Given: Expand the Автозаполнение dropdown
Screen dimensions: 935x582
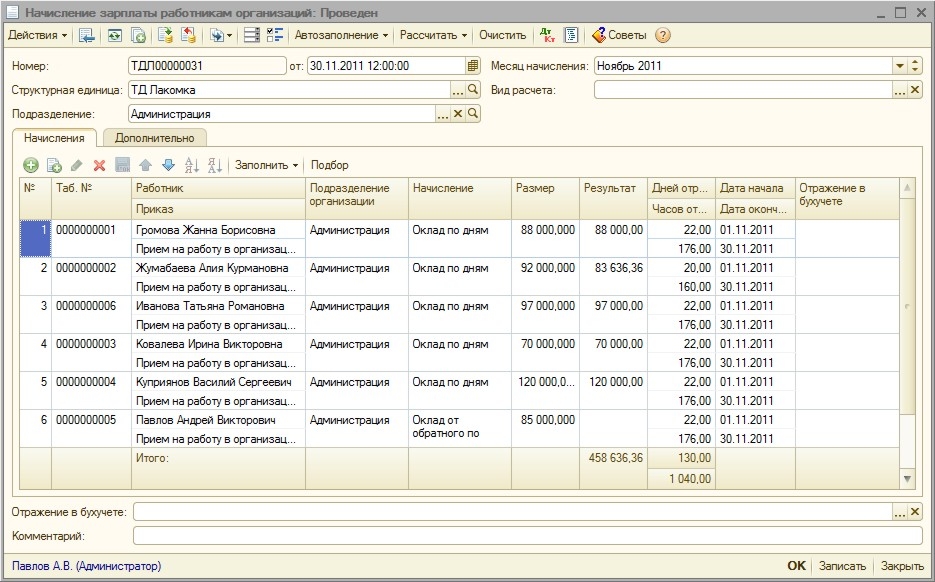Looking at the screenshot, I should tap(341, 35).
